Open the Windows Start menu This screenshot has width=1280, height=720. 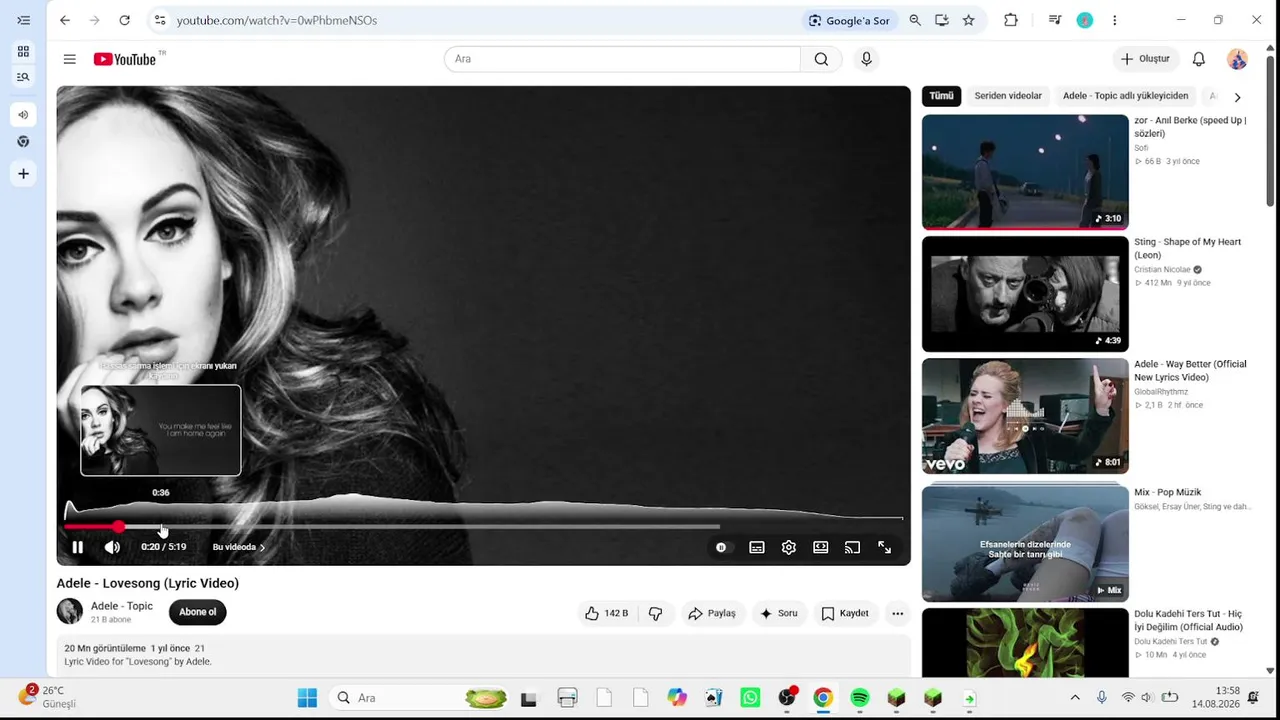click(x=307, y=698)
